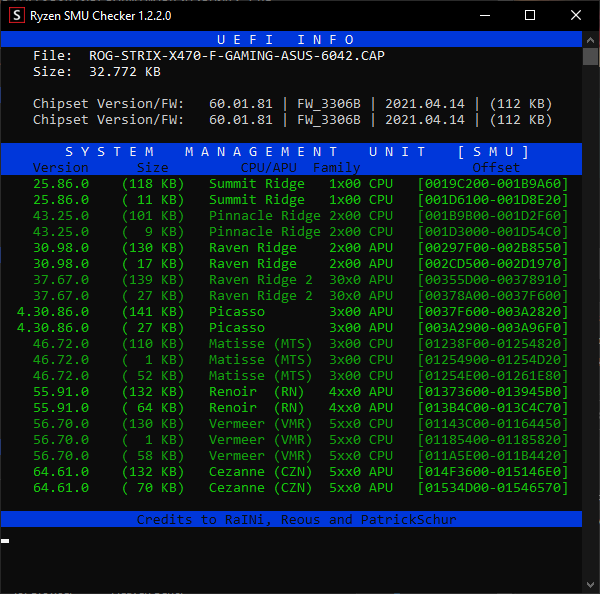Click offset [01254900-01254D20]
This screenshot has width=600, height=594.
point(493,360)
